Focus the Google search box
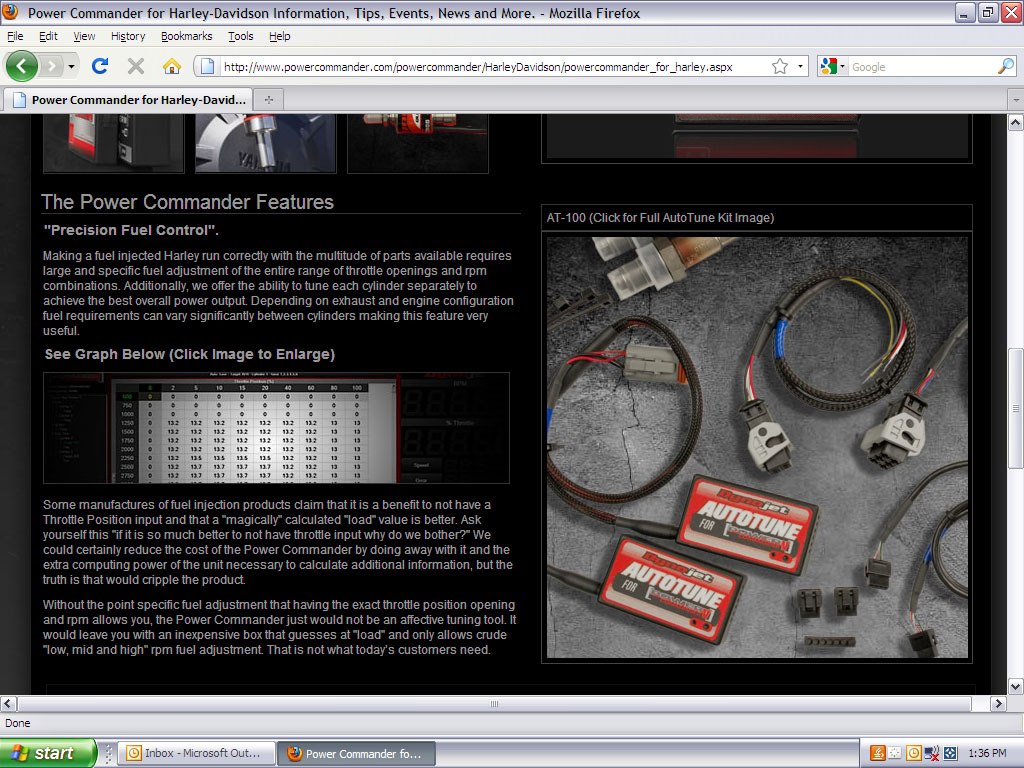This screenshot has height=768, width=1024. point(923,67)
